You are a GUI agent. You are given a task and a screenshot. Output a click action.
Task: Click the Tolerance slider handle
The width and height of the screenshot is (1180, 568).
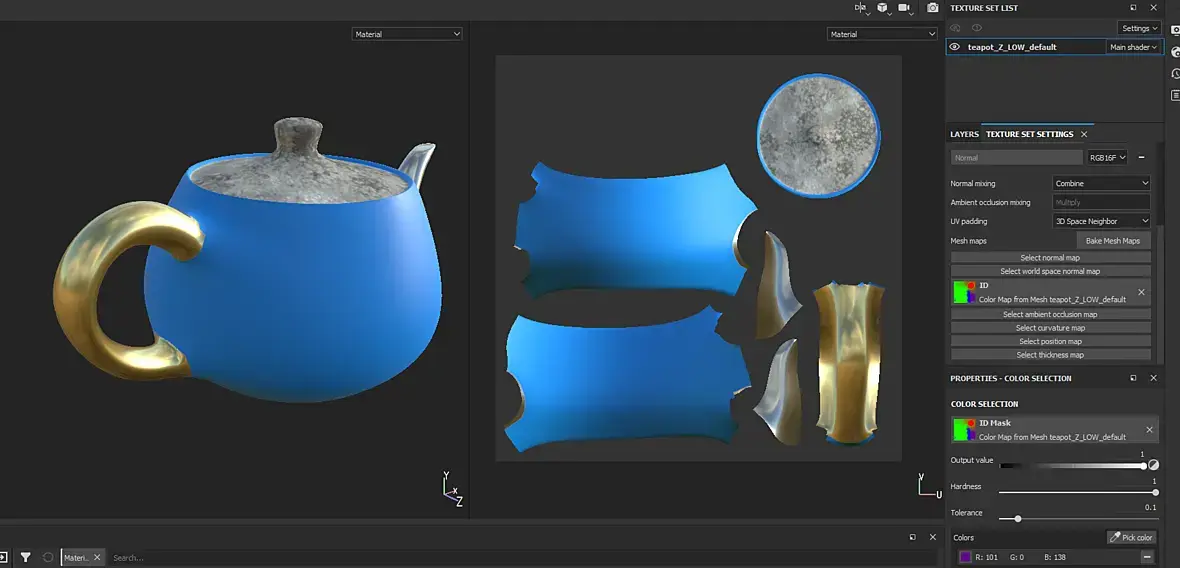tap(1017, 518)
